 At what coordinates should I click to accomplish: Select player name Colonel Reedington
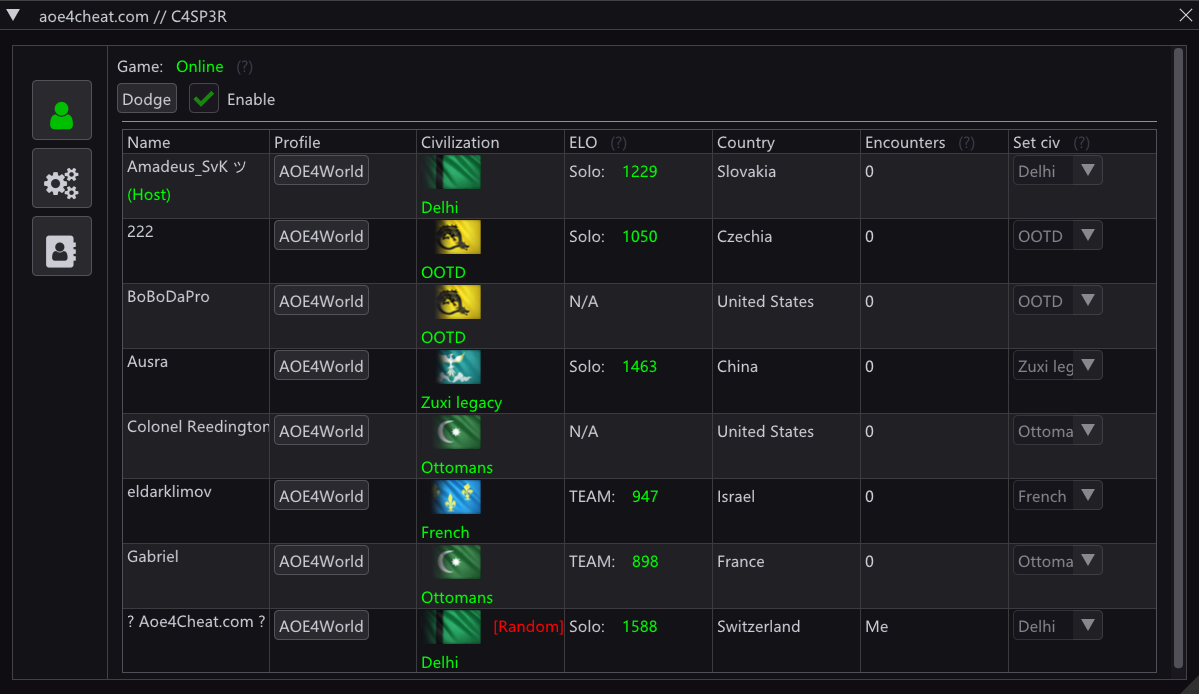pyautogui.click(x=198, y=426)
